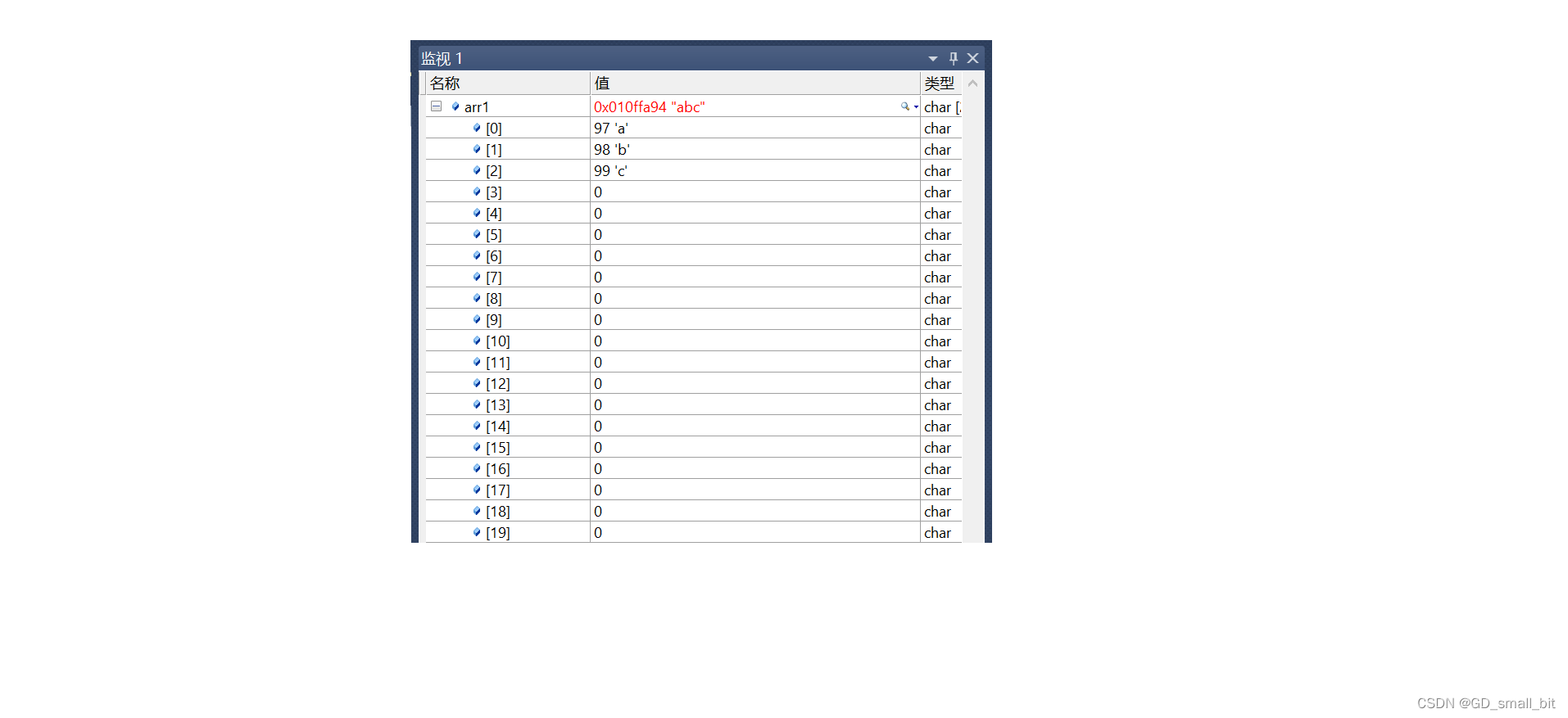Screen dimensions: 1568x718
Task: Select array element [8] row
Action: click(693, 298)
